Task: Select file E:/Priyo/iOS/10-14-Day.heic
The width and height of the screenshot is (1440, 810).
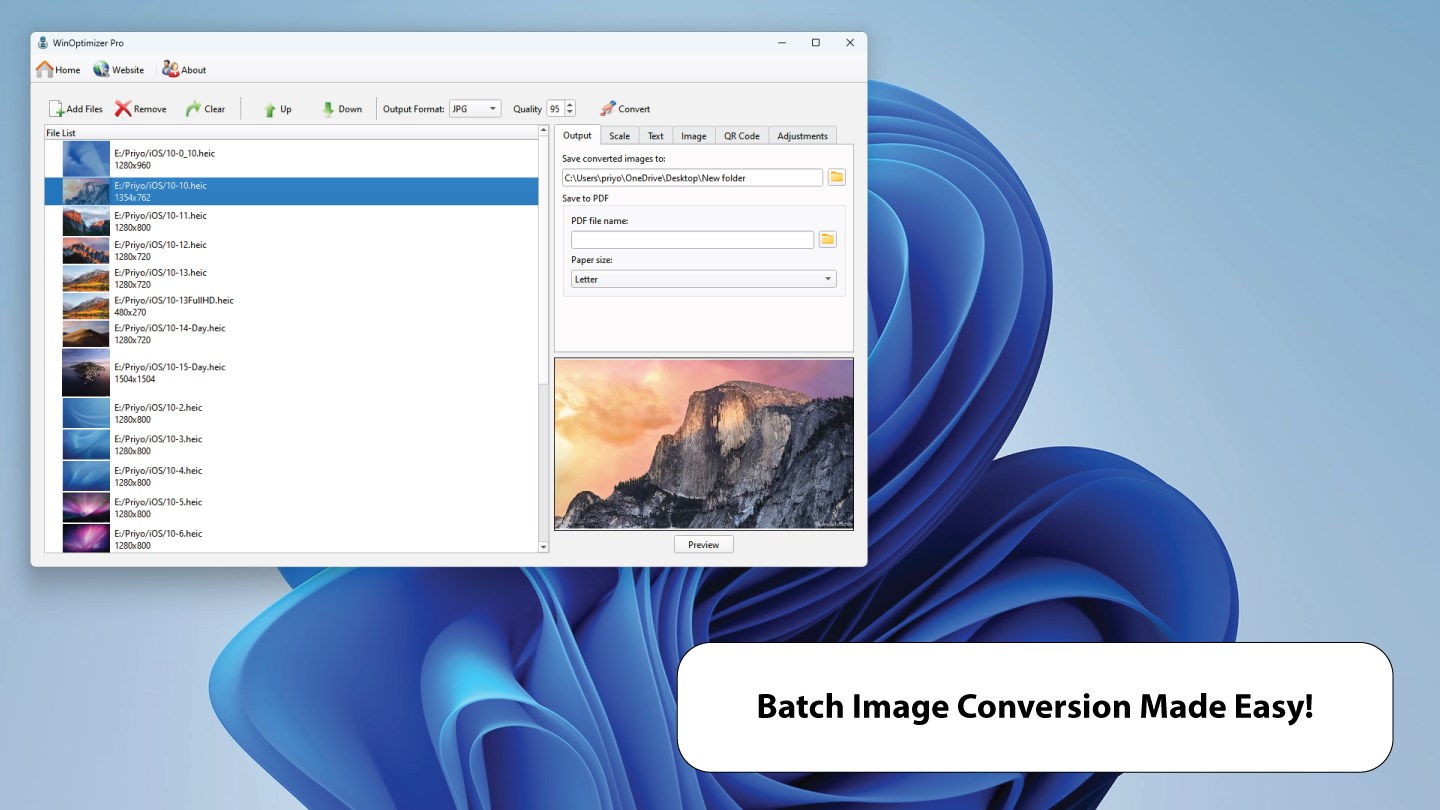Action: coord(291,334)
